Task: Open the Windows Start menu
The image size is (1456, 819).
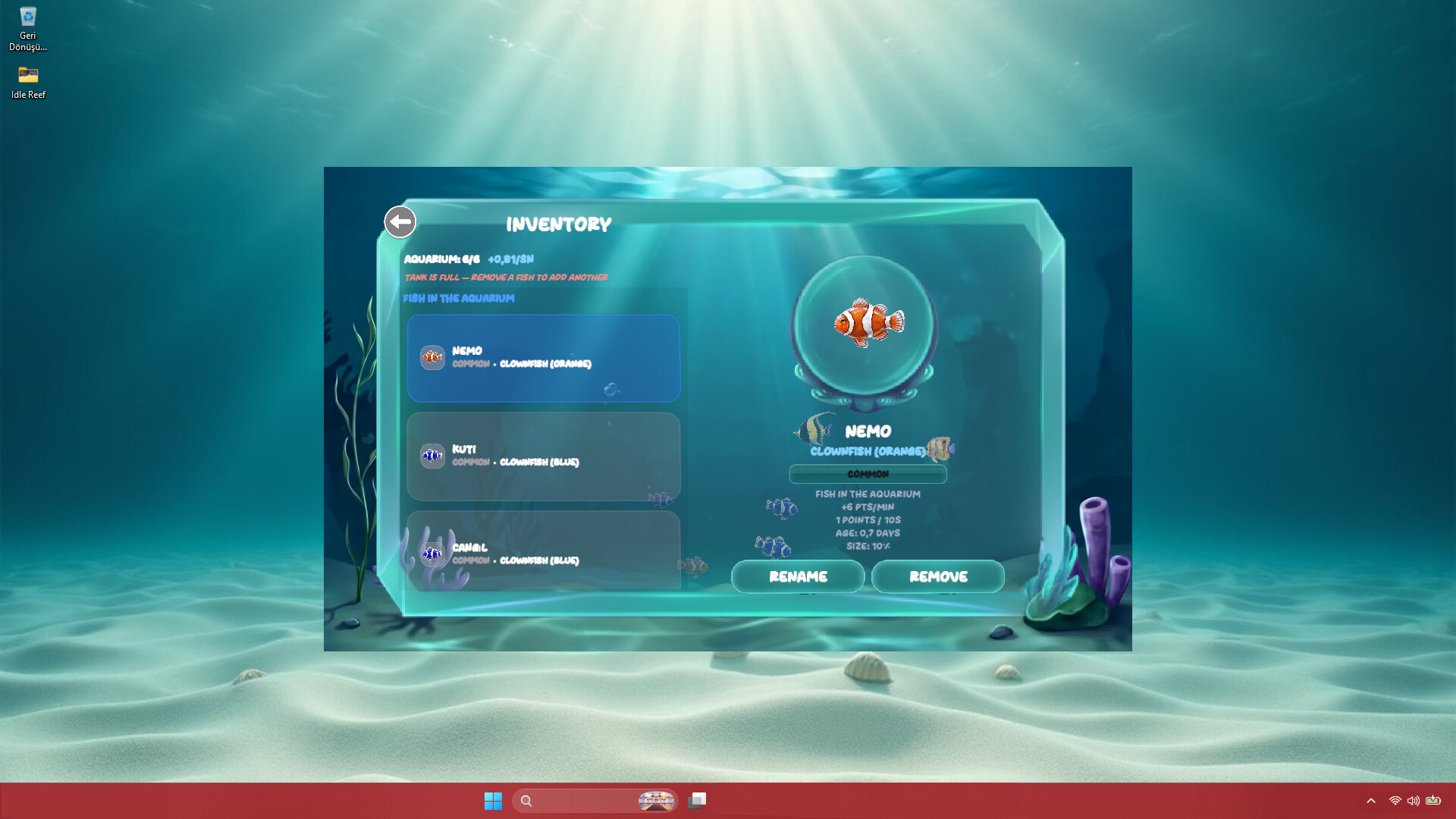Action: click(x=493, y=801)
